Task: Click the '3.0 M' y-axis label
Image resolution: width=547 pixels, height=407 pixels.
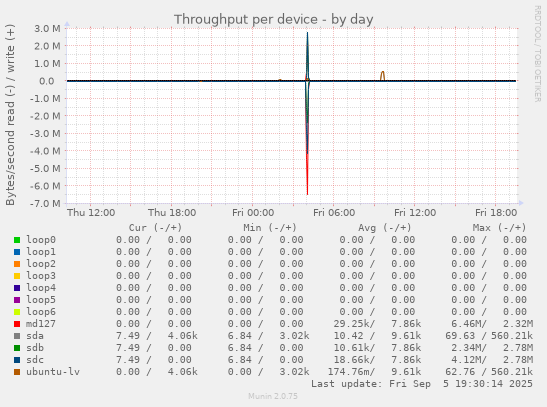Action: click(x=47, y=29)
